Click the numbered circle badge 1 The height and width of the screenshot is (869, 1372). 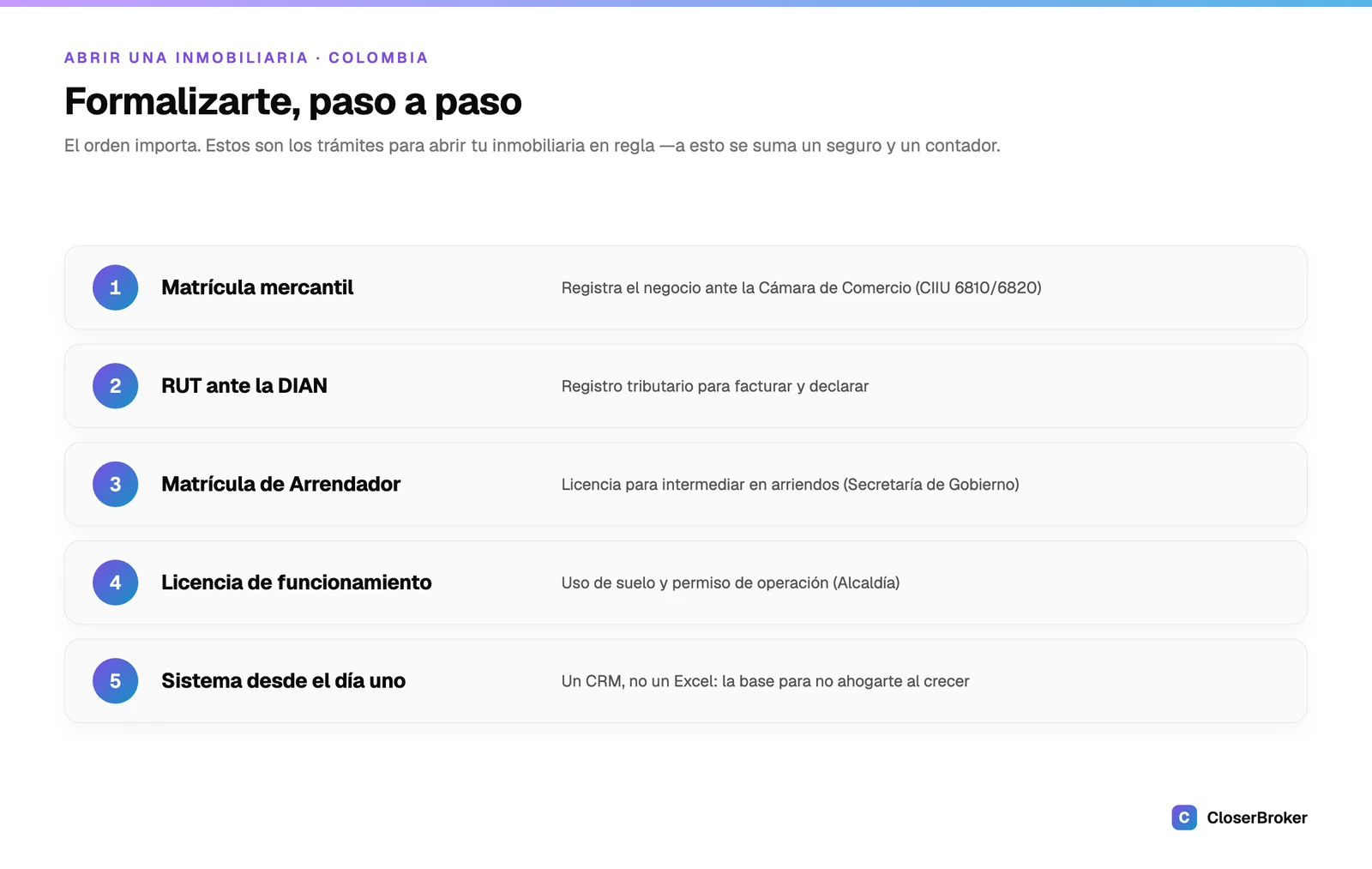(x=116, y=287)
